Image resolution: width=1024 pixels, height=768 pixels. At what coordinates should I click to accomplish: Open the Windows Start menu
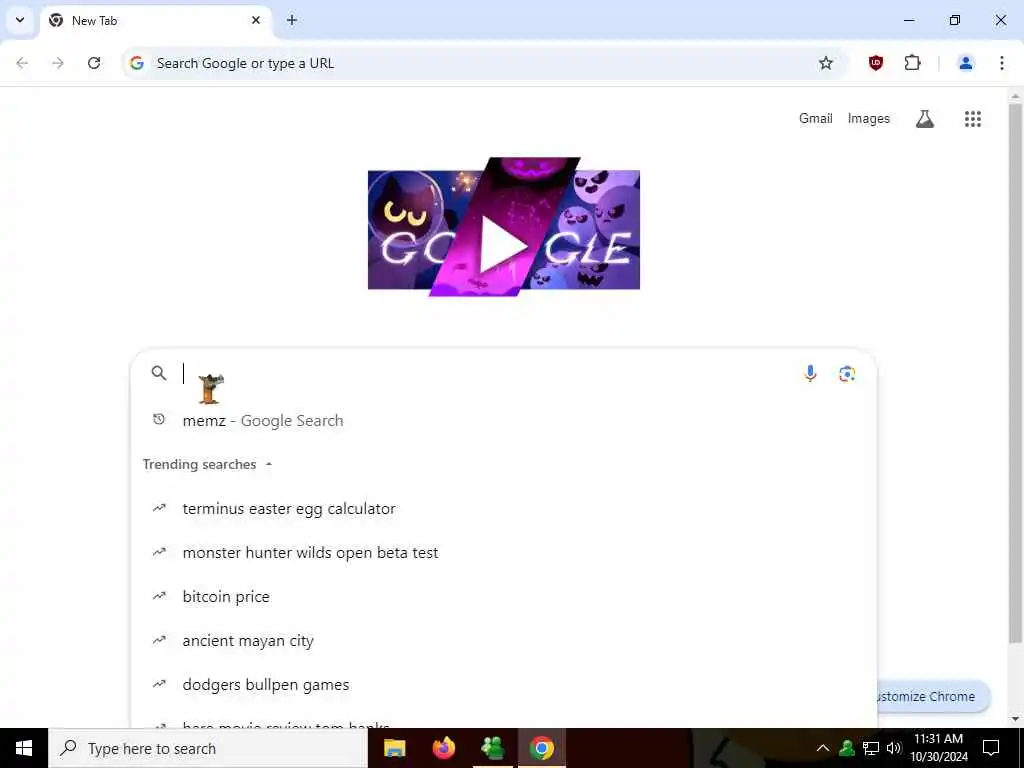[24, 748]
